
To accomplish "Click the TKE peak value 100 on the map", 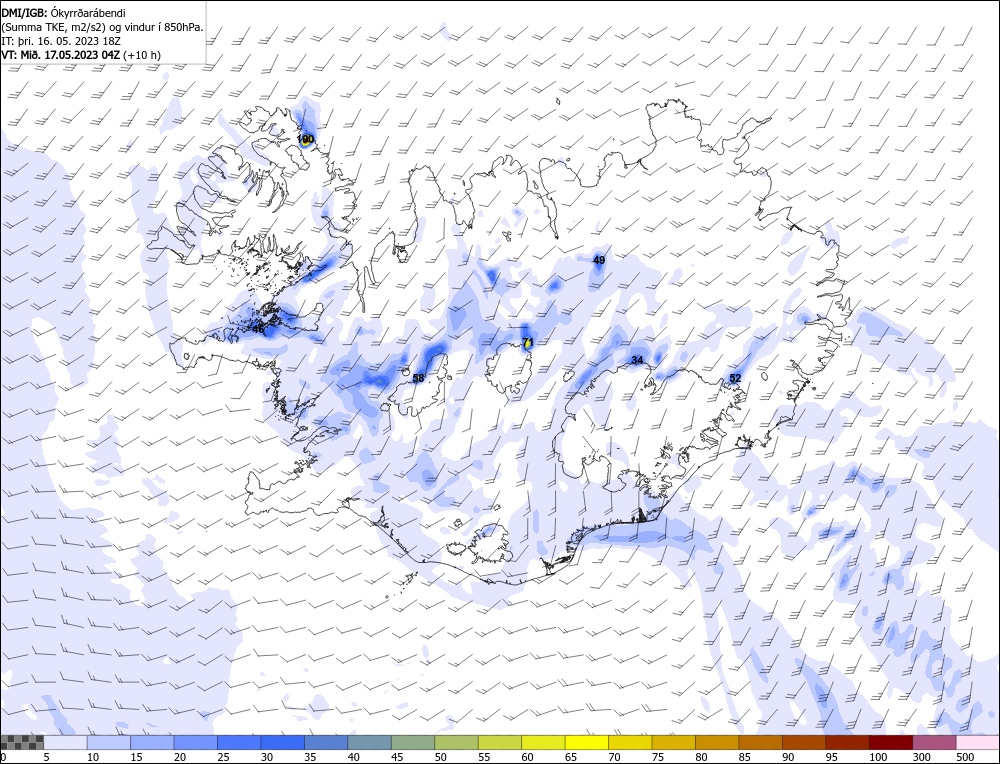I will point(305,139).
